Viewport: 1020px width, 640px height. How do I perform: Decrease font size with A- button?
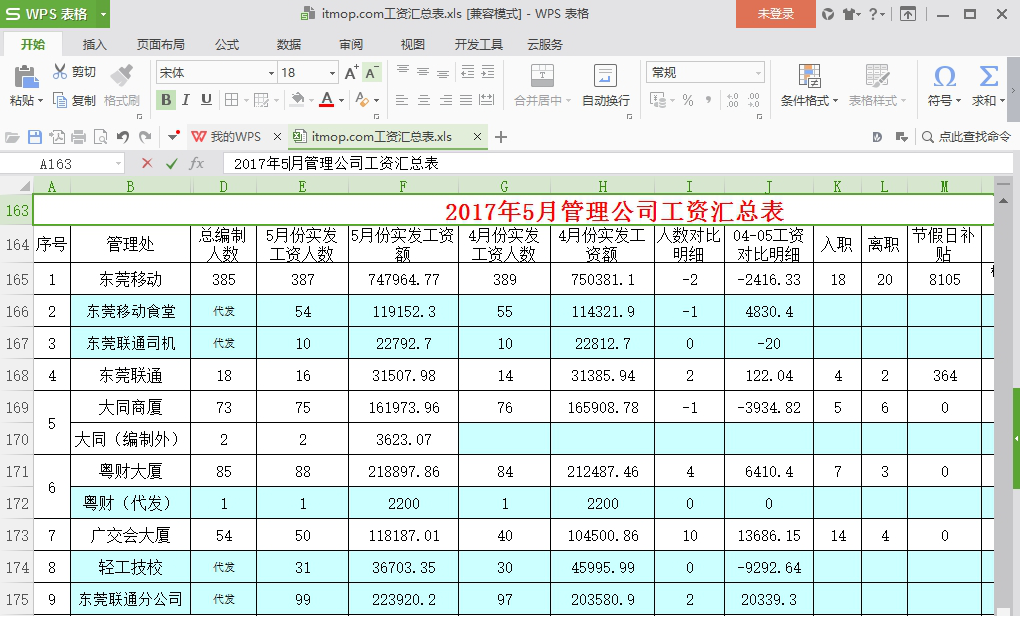(371, 73)
